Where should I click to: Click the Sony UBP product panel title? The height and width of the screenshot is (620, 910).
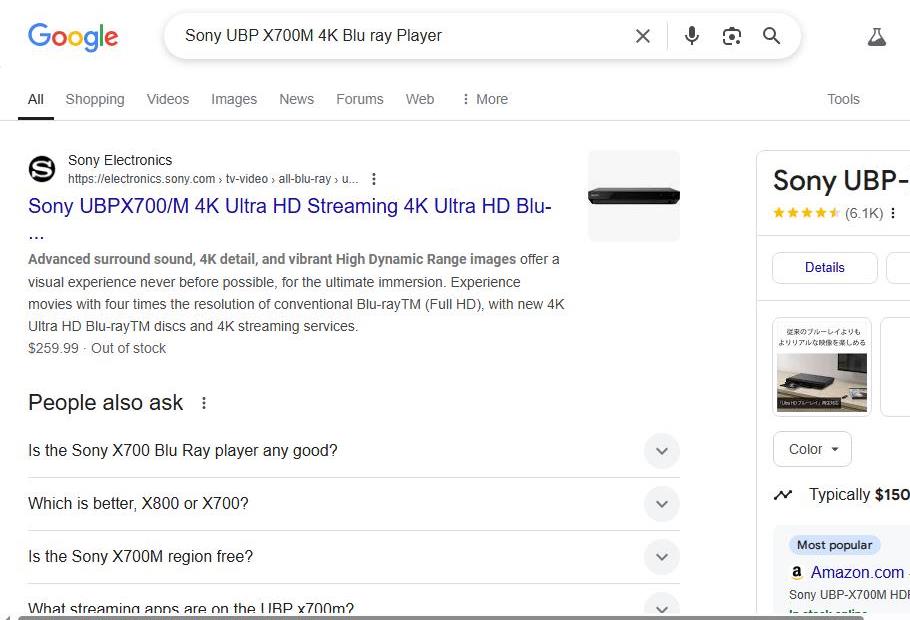841,181
